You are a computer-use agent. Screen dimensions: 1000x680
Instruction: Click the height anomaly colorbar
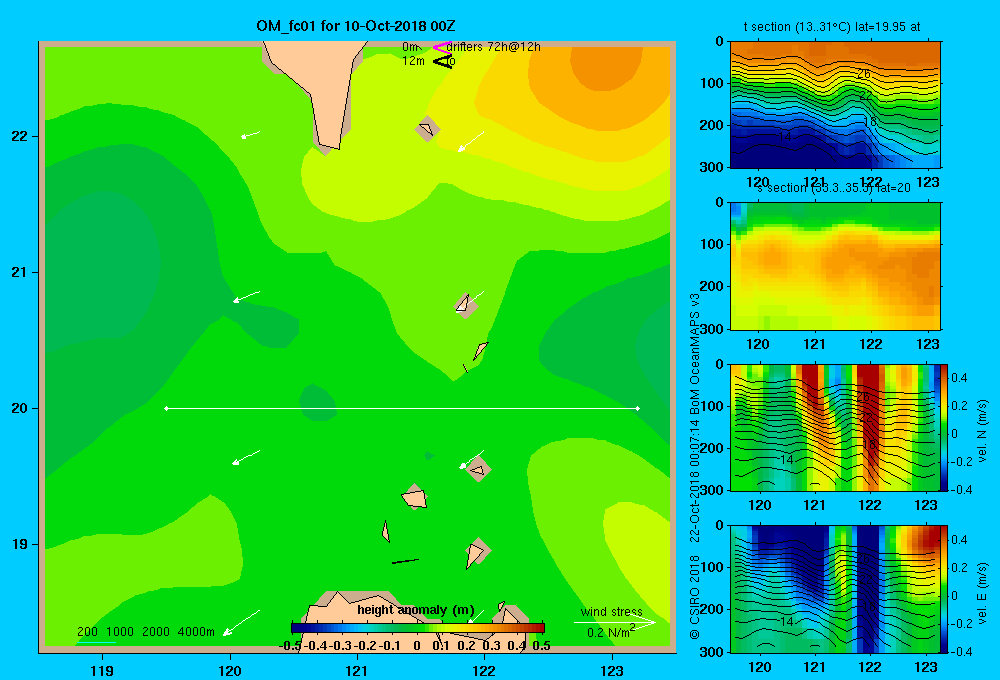418,628
